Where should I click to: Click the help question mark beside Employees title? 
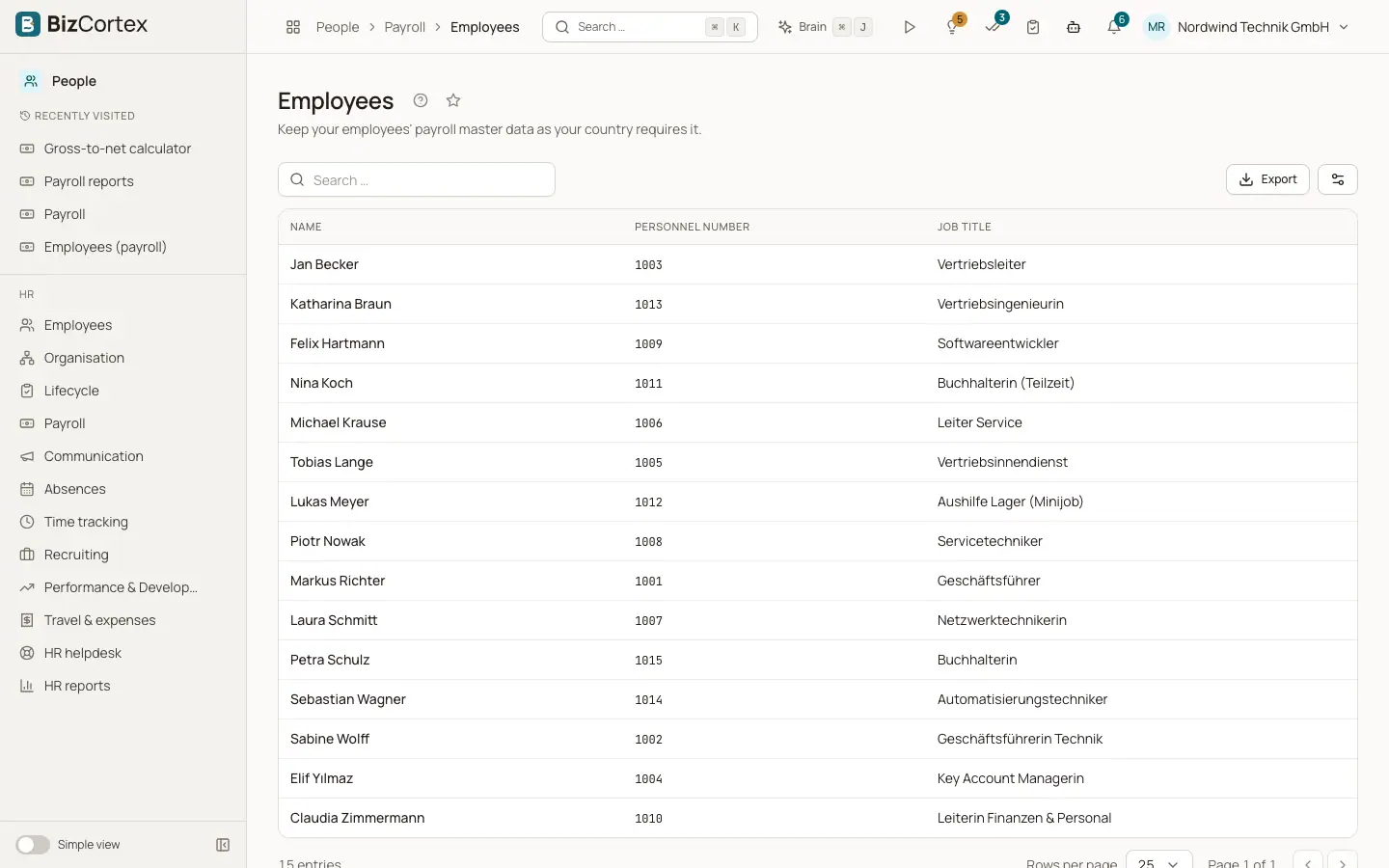pos(421,100)
